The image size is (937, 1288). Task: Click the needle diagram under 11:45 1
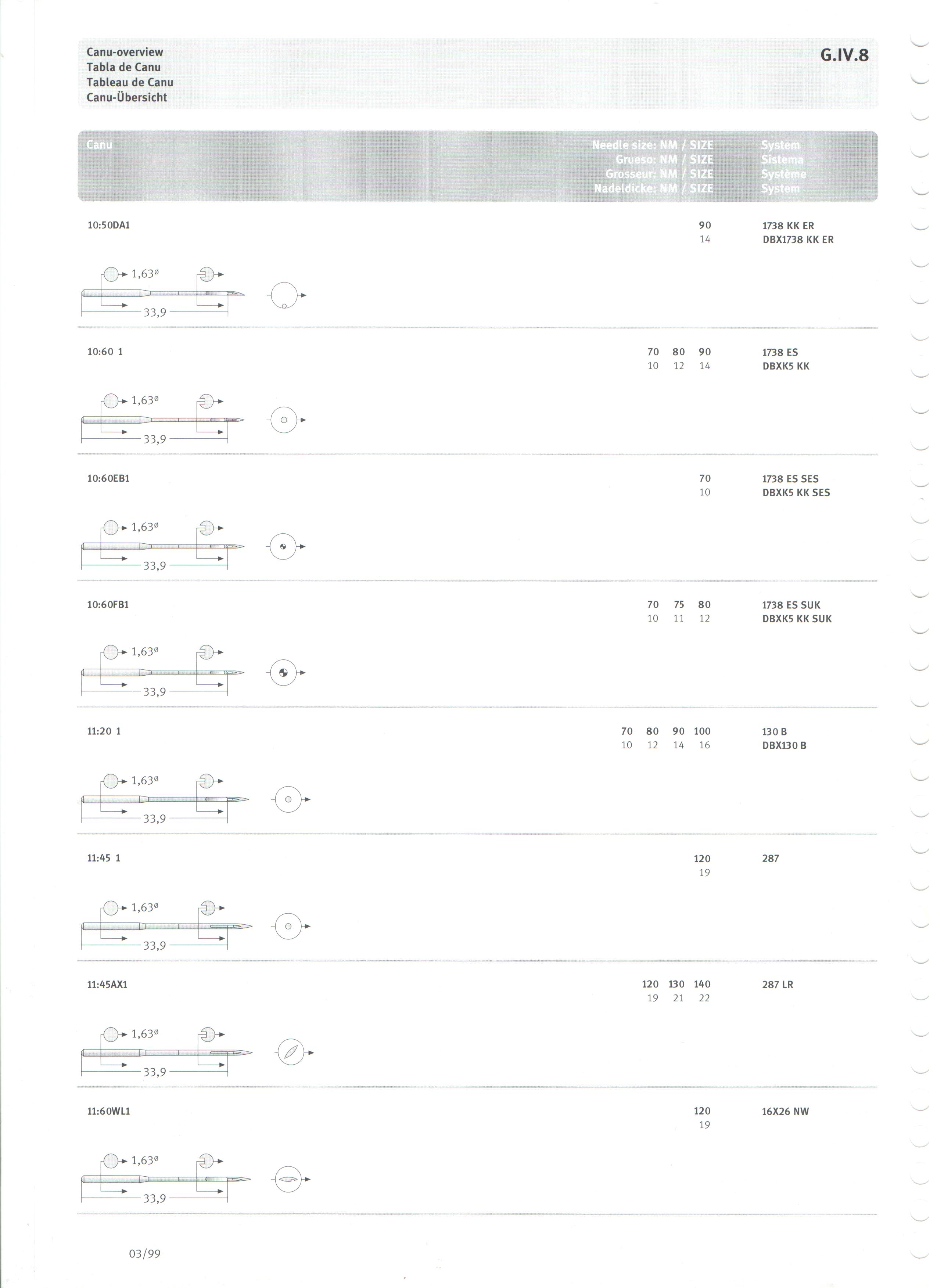(167, 927)
